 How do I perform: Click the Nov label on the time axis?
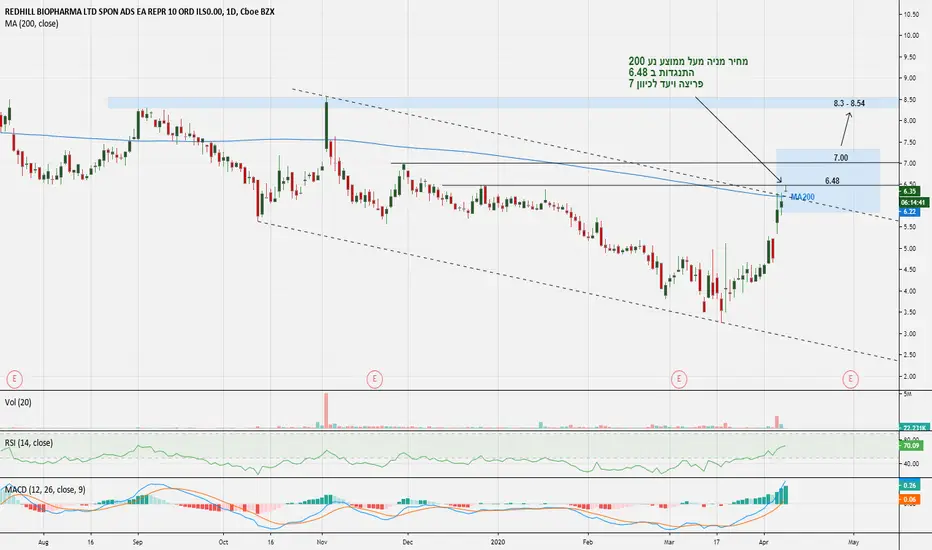click(322, 542)
